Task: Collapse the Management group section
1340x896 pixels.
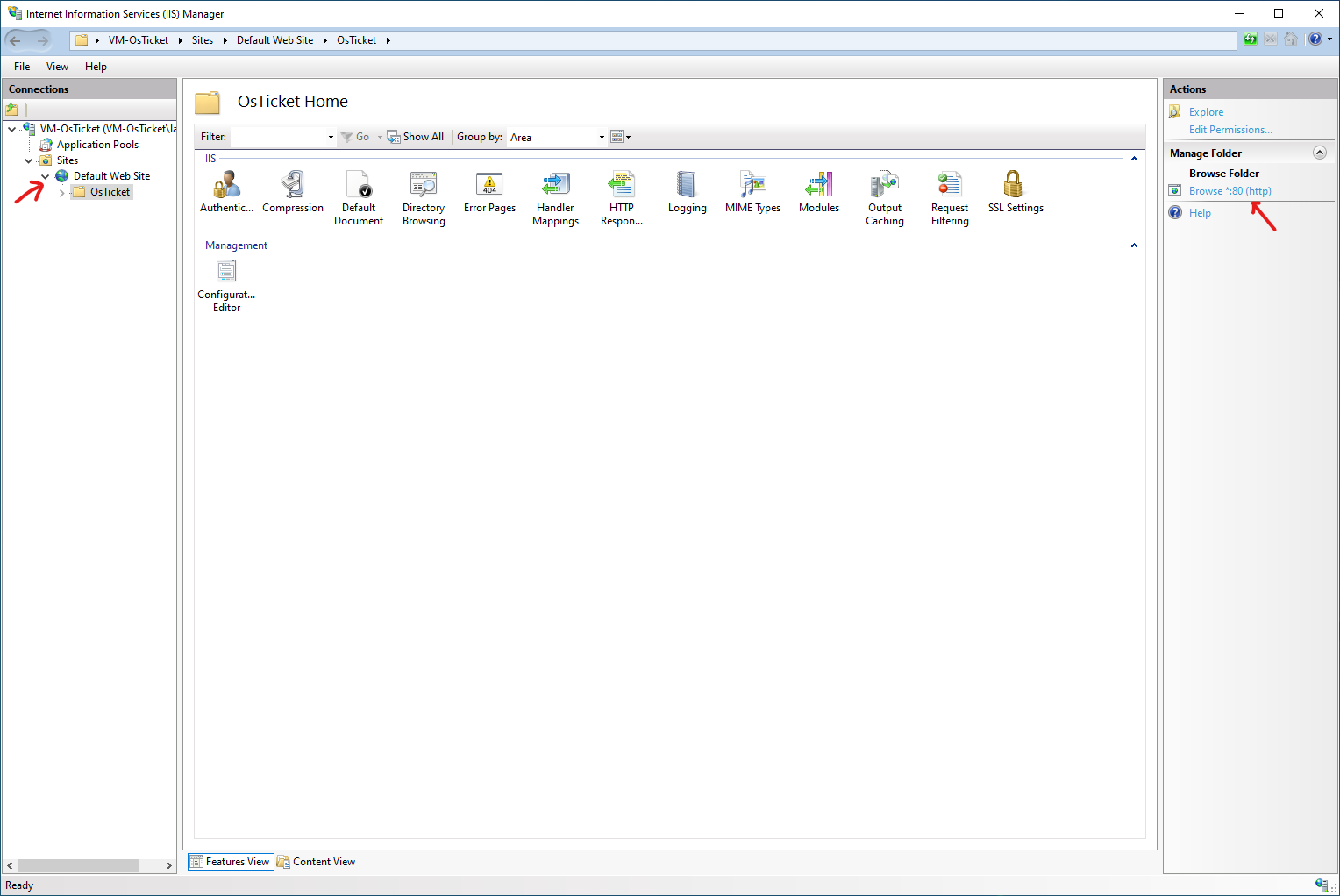Action: [x=1134, y=245]
